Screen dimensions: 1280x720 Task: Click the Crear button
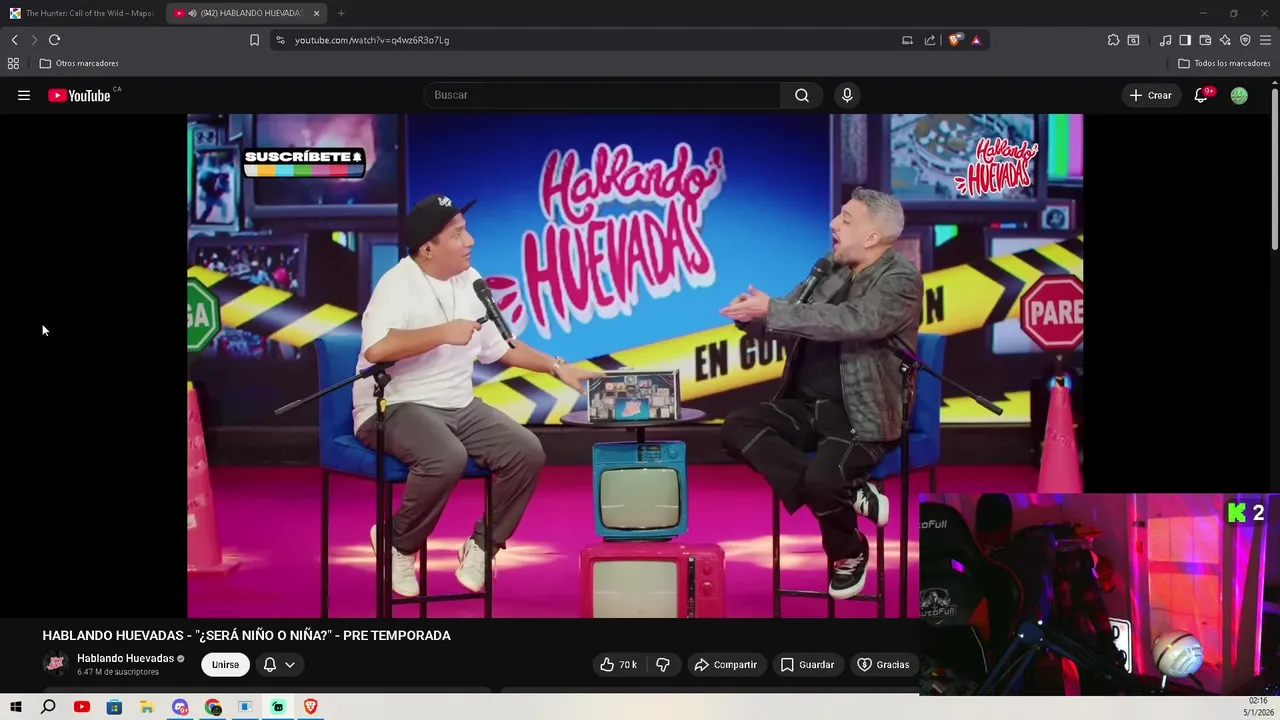point(1150,95)
